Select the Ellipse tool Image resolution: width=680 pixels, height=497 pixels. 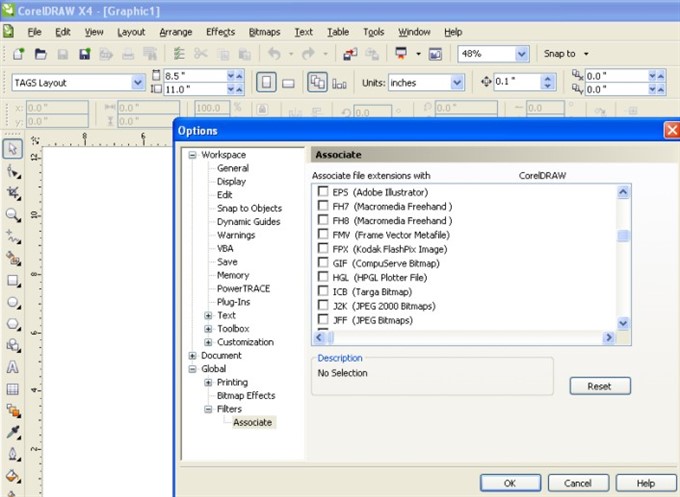[x=13, y=302]
